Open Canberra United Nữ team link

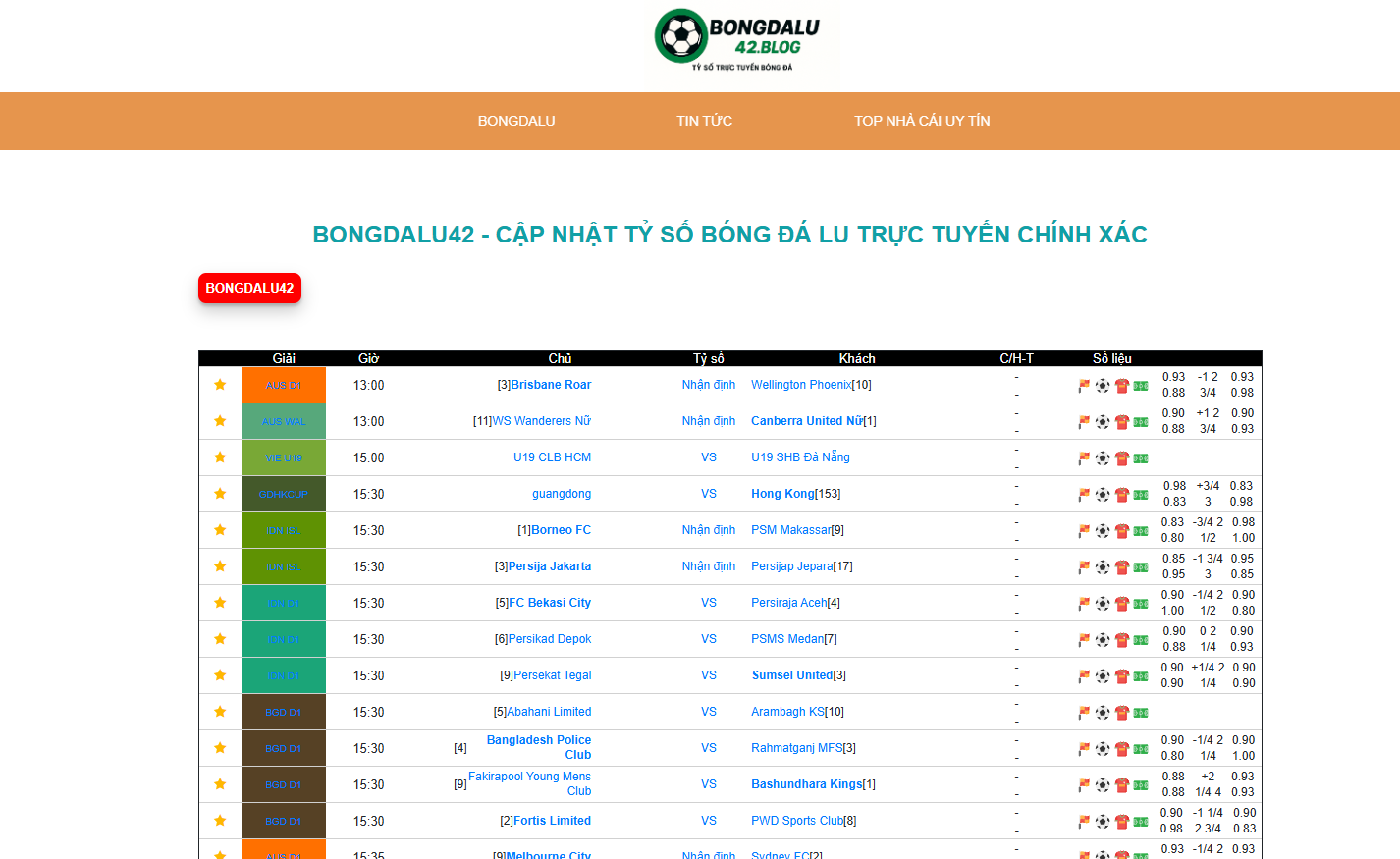coord(807,421)
